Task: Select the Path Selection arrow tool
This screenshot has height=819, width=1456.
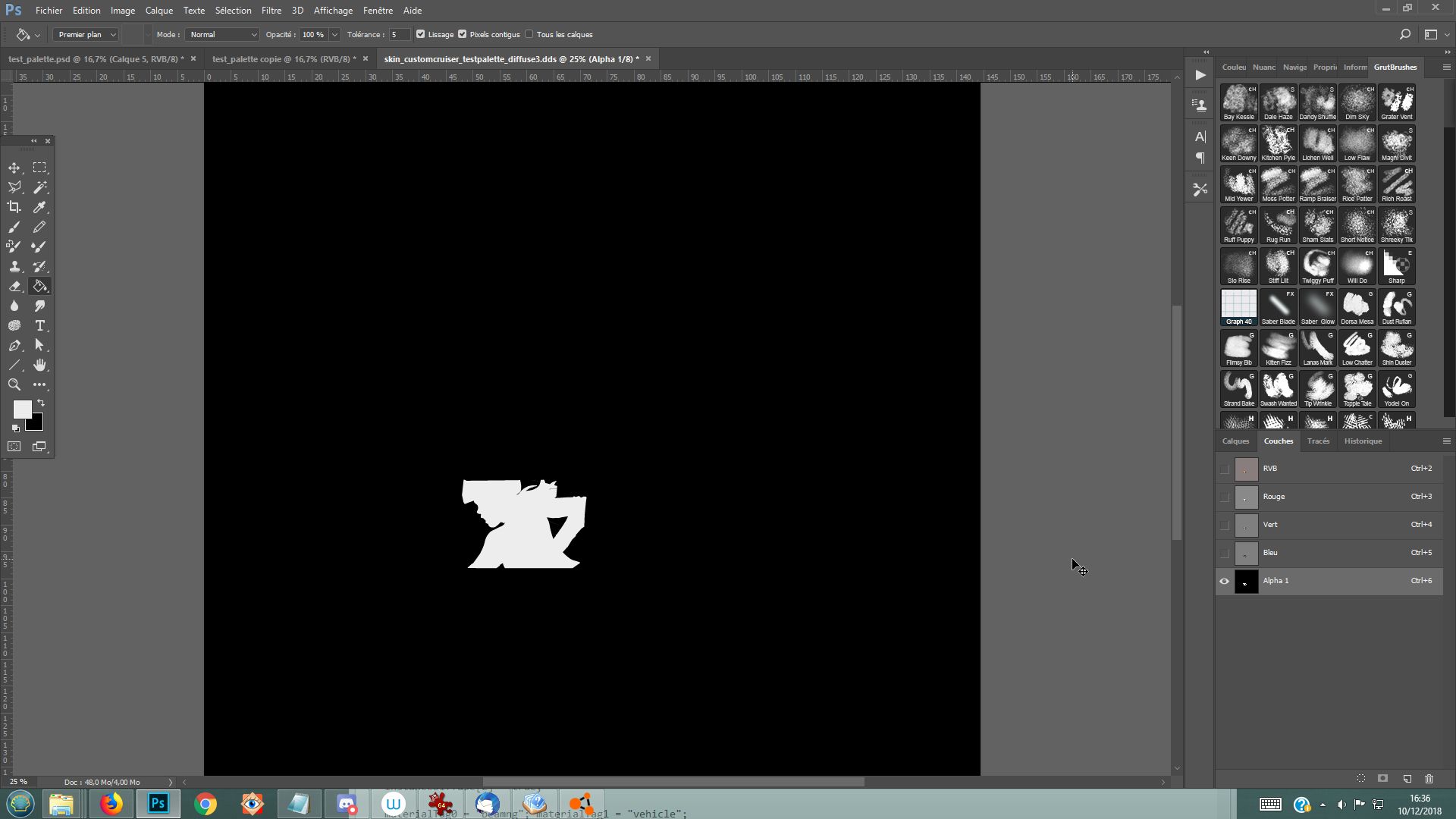Action: click(x=39, y=345)
